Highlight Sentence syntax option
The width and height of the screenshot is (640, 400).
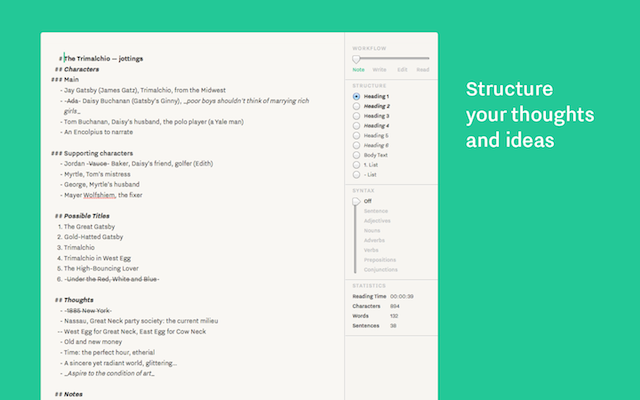(x=376, y=211)
